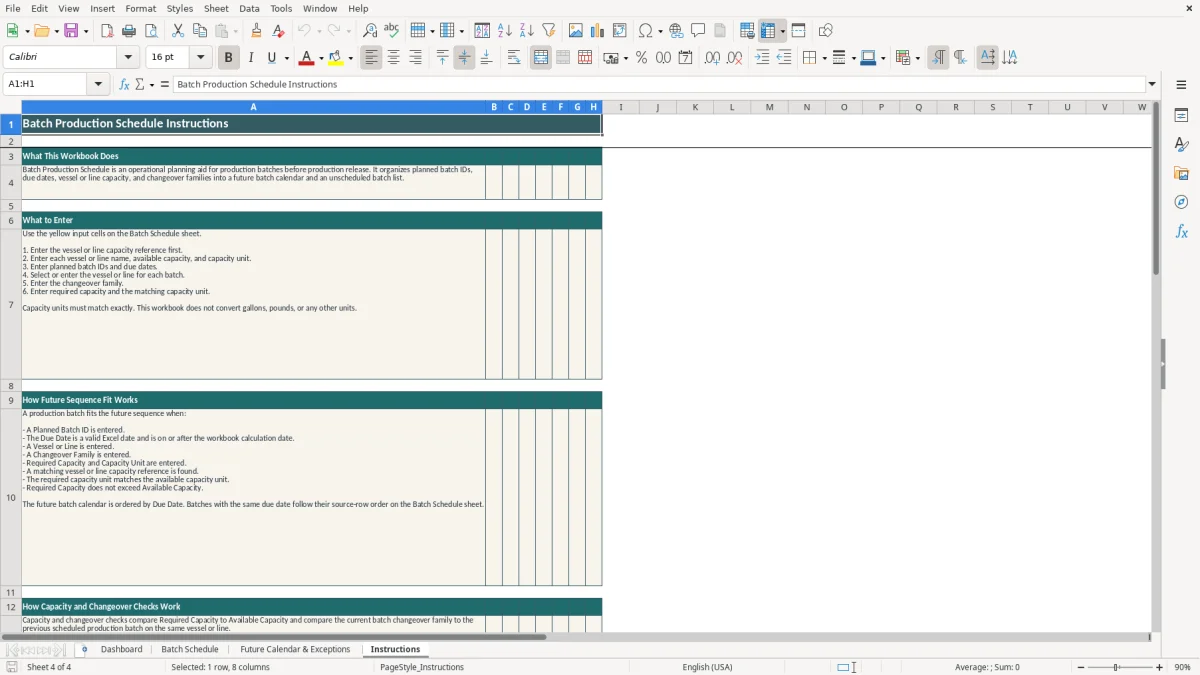The width and height of the screenshot is (1200, 675).
Task: Align text right
Action: click(x=416, y=58)
